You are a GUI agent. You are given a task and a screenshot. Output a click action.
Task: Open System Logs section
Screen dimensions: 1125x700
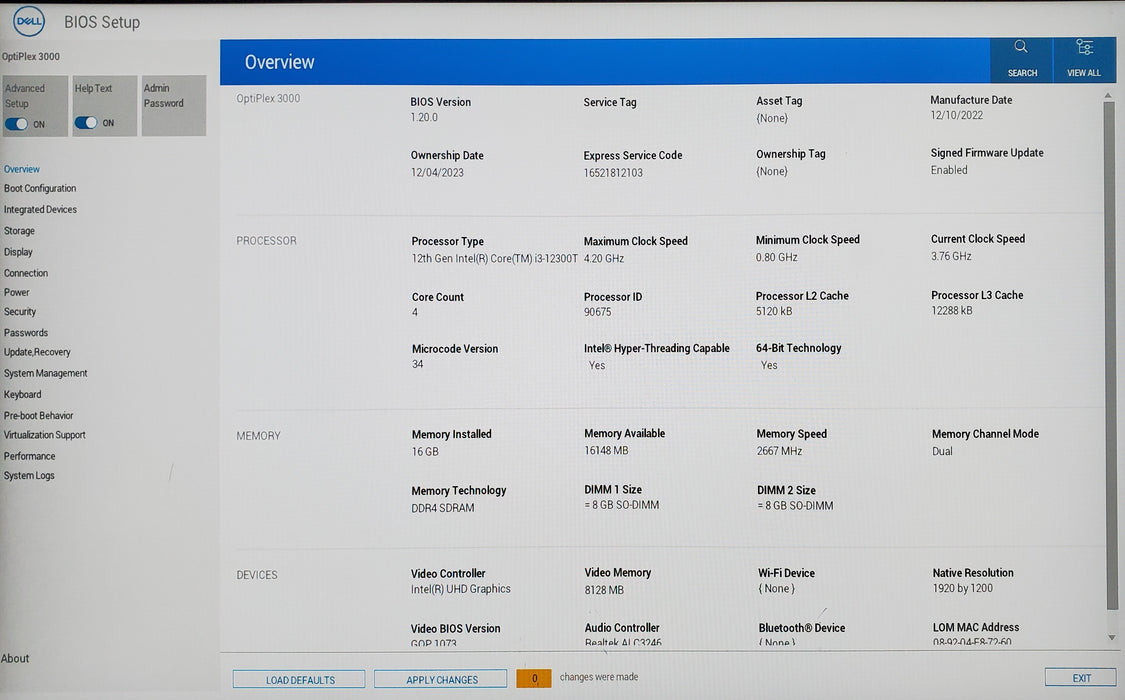tap(29, 476)
